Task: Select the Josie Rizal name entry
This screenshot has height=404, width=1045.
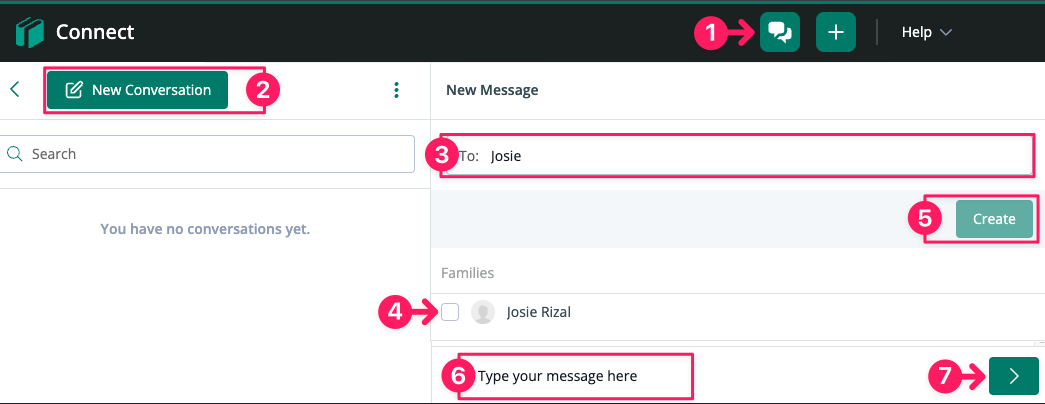Action: [x=538, y=312]
